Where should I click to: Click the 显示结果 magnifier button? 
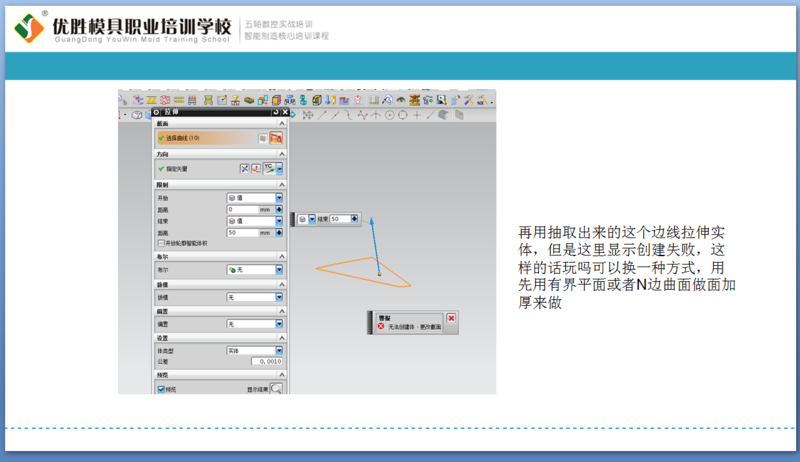pyautogui.click(x=276, y=389)
